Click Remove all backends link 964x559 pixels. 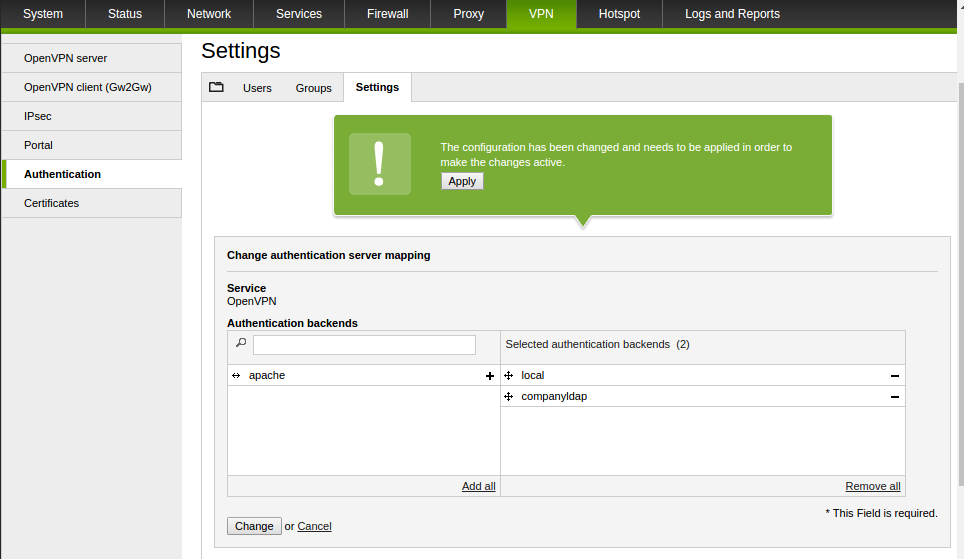point(872,486)
